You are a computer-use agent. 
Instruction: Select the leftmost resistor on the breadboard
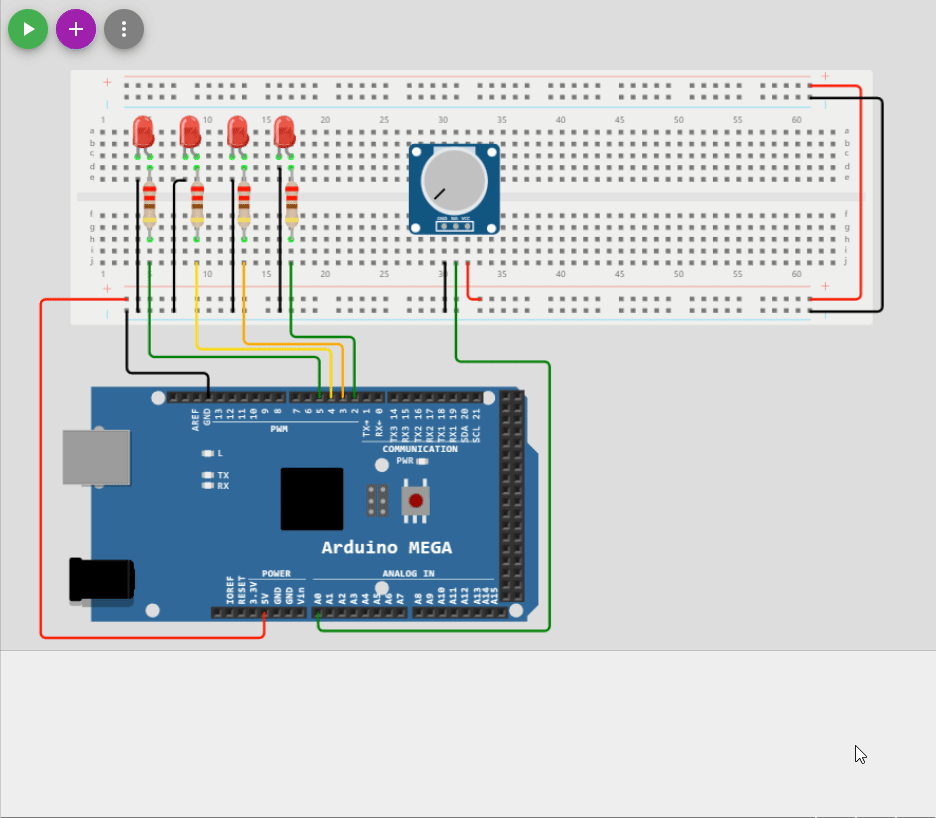point(150,204)
